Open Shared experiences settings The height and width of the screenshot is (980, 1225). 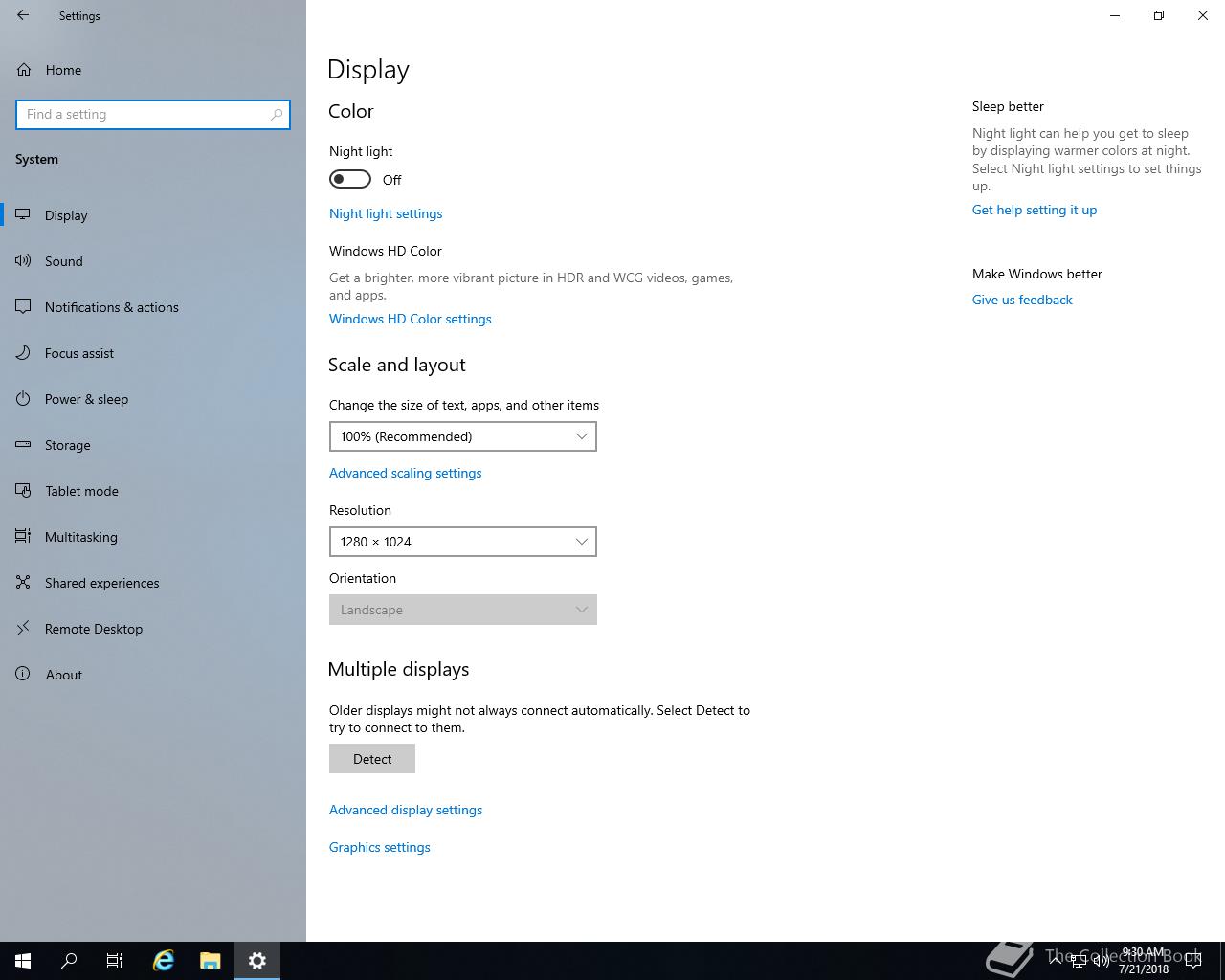tap(153, 583)
